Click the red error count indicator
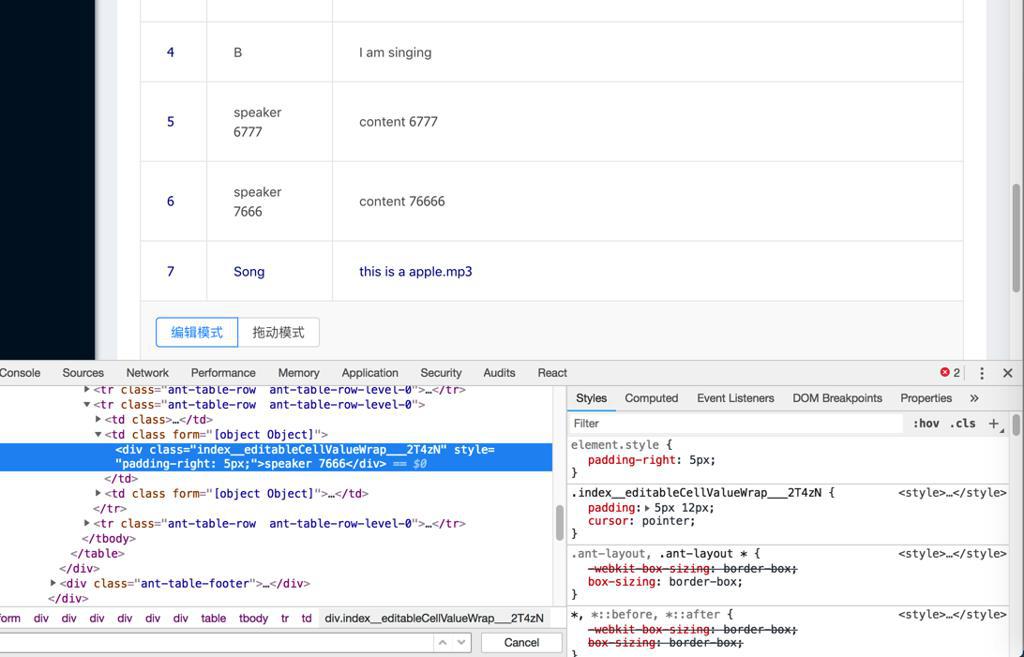 pyautogui.click(x=950, y=373)
